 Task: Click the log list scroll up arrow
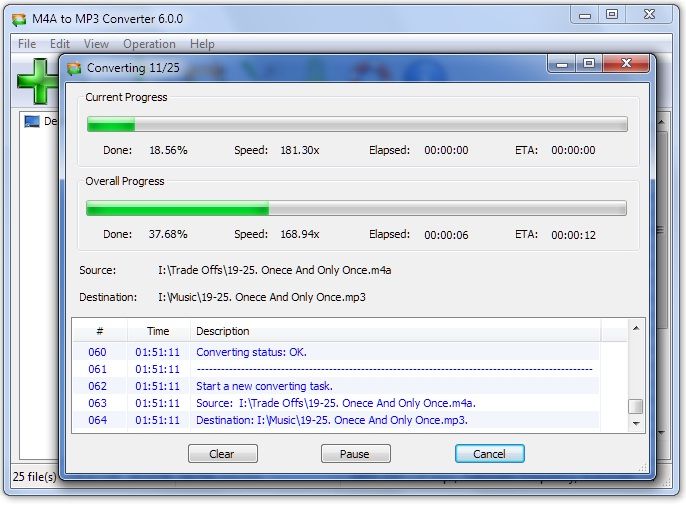pyautogui.click(x=636, y=328)
